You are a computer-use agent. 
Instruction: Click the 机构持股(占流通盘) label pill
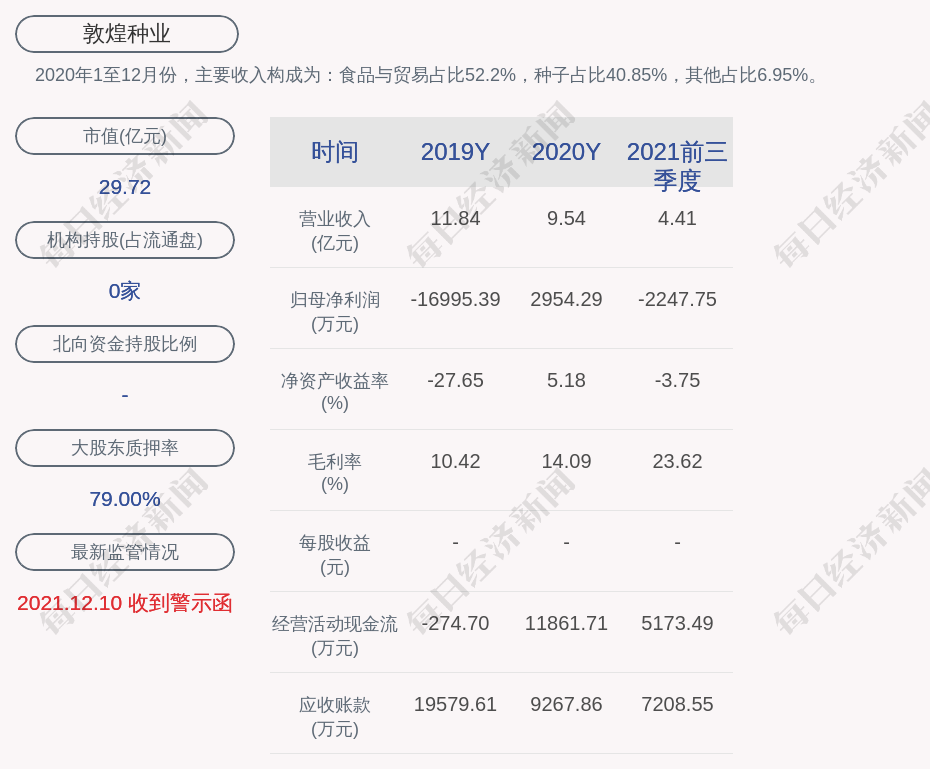[125, 240]
